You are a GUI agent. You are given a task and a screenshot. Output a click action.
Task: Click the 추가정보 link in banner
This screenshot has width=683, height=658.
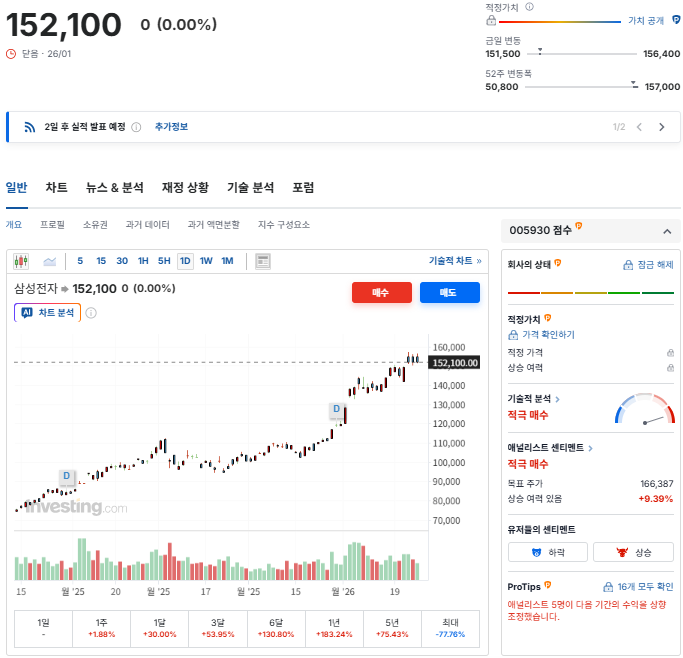pos(171,127)
